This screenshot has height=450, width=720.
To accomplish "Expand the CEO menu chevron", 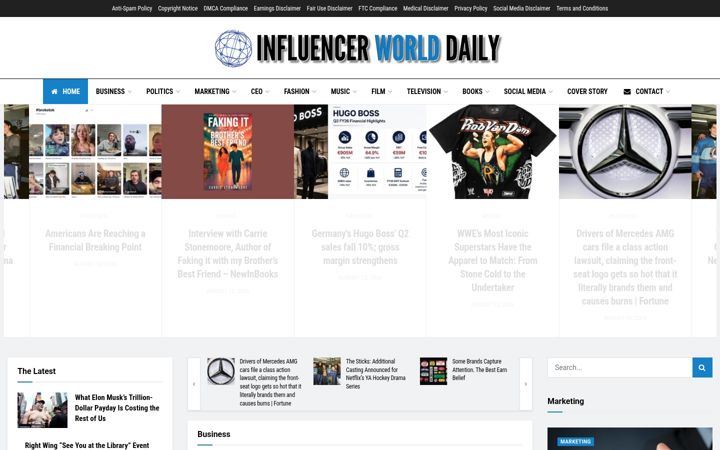I will pyautogui.click(x=267, y=92).
